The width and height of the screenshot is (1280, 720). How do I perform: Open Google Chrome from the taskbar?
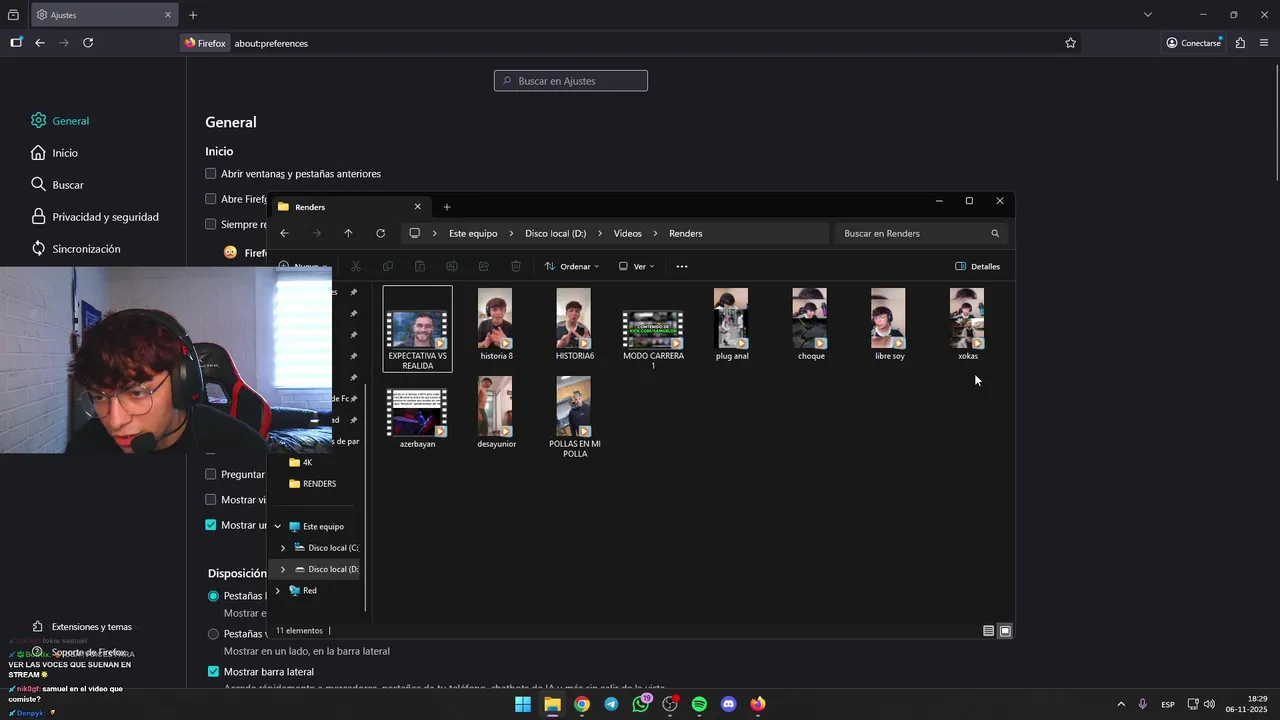pos(582,704)
